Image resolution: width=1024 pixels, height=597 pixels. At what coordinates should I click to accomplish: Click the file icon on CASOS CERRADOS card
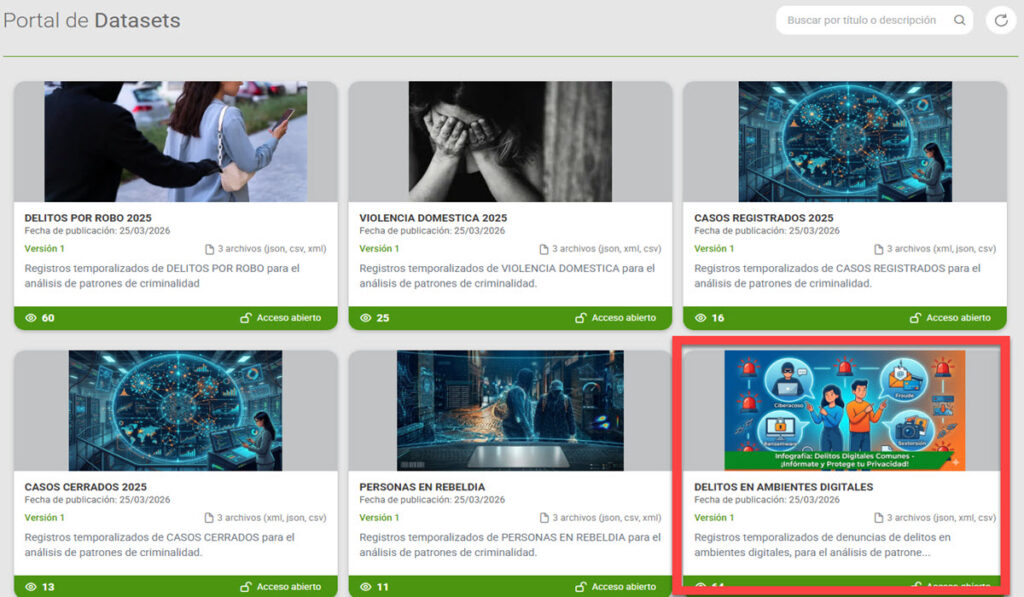[x=209, y=518]
